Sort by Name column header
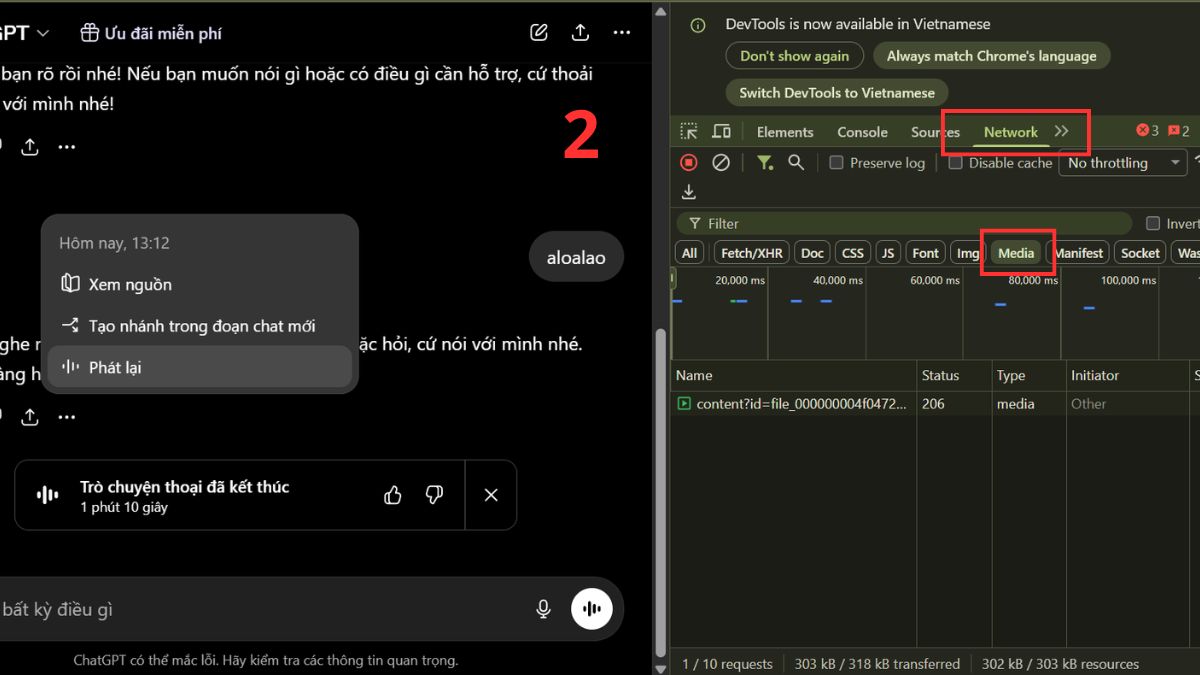 tap(794, 375)
